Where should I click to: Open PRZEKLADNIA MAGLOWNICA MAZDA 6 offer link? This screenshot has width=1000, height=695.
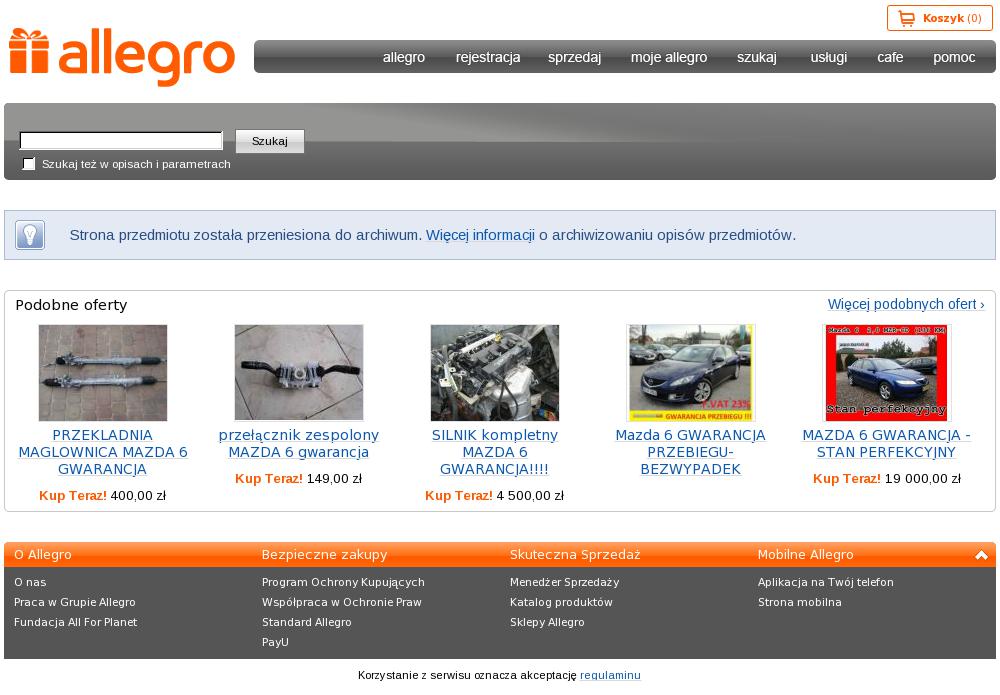coord(103,452)
